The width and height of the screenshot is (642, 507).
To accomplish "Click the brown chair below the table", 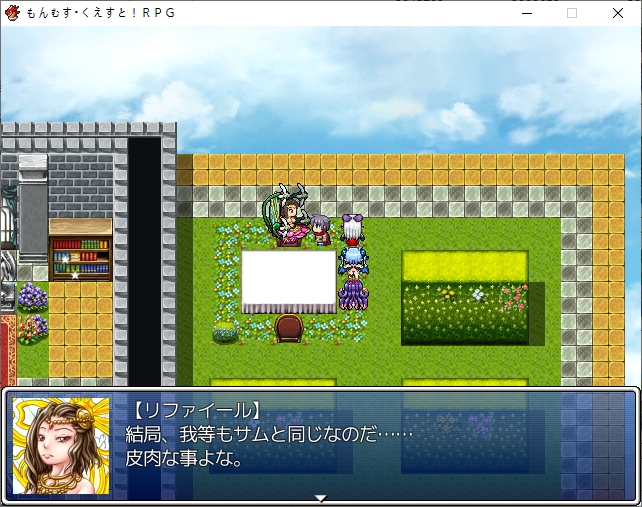I will 289,328.
